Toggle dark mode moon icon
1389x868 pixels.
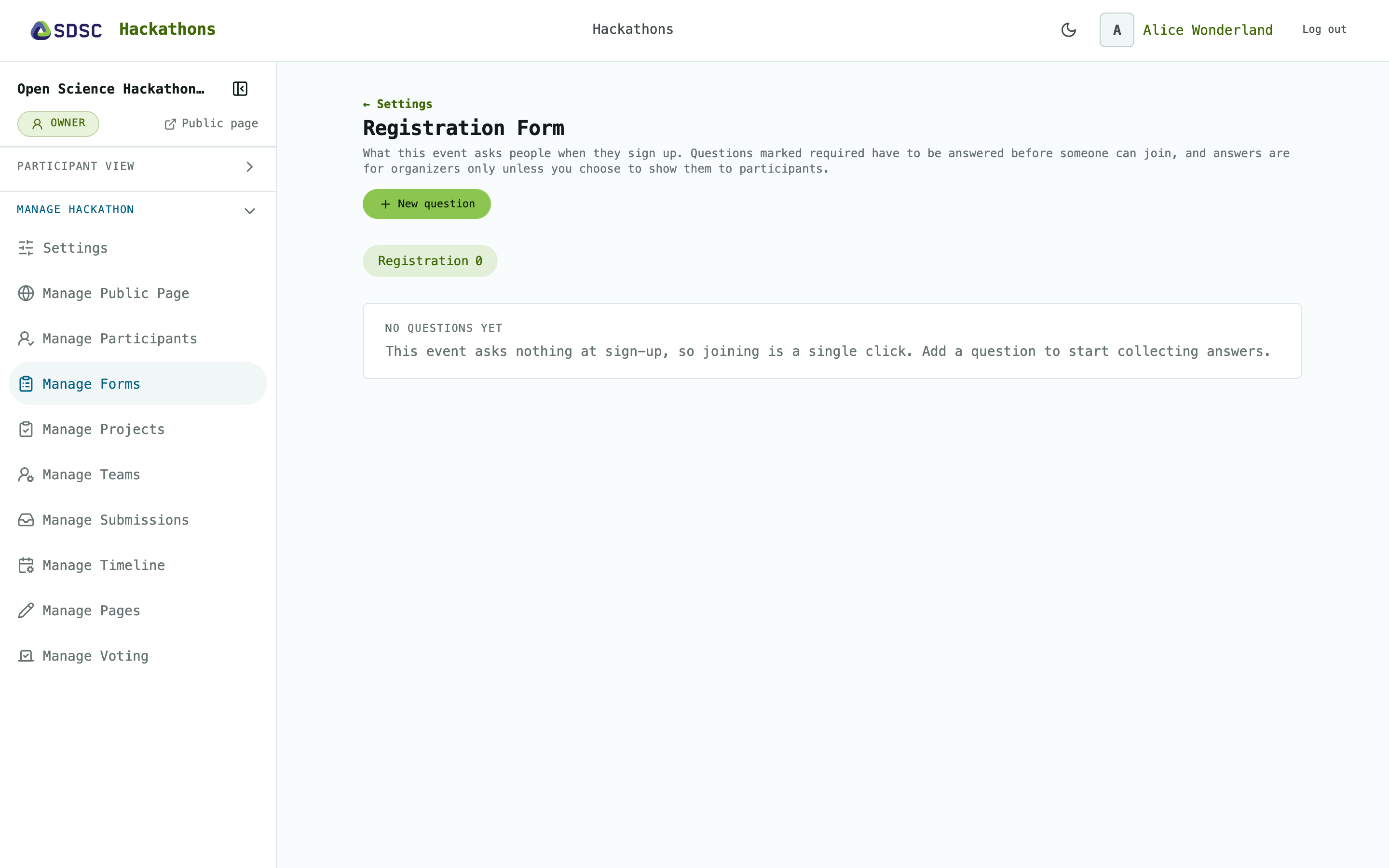[x=1068, y=30]
